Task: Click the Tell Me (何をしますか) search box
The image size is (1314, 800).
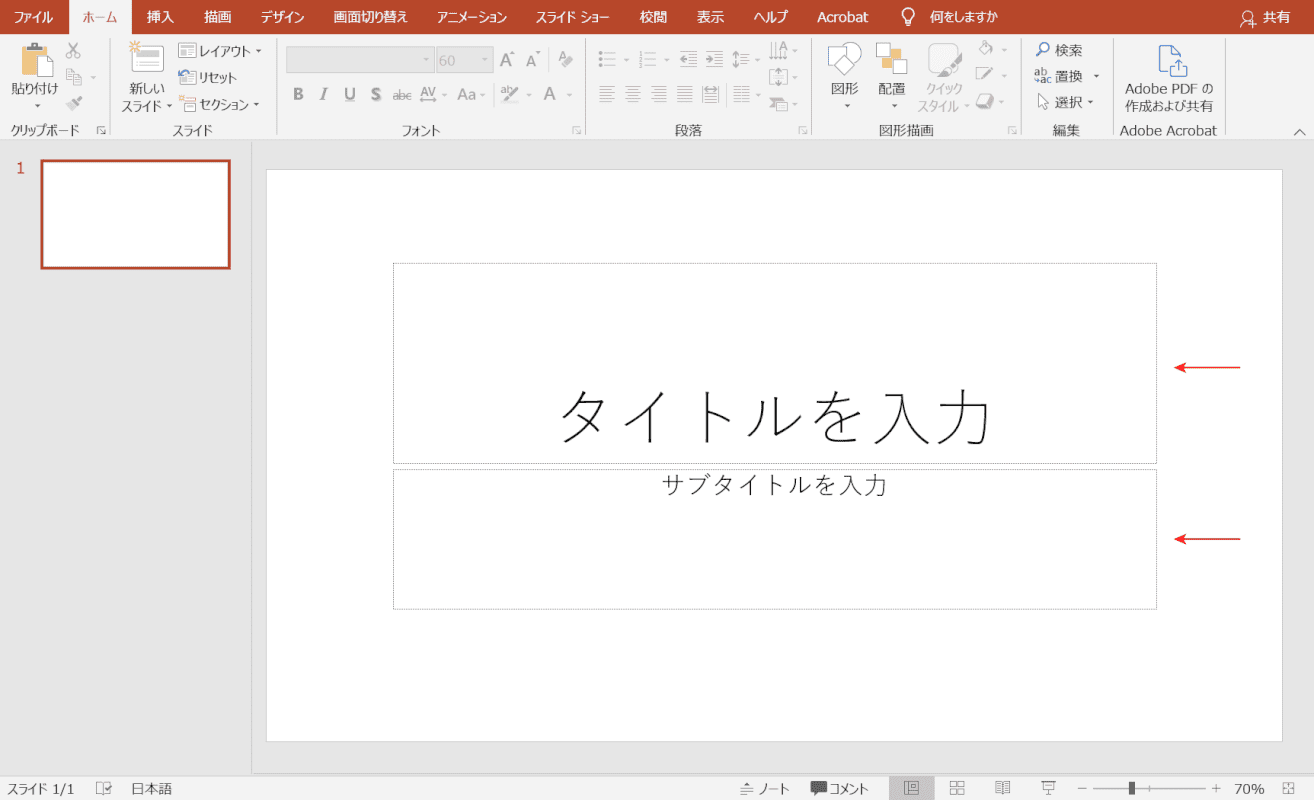Action: pos(950,17)
